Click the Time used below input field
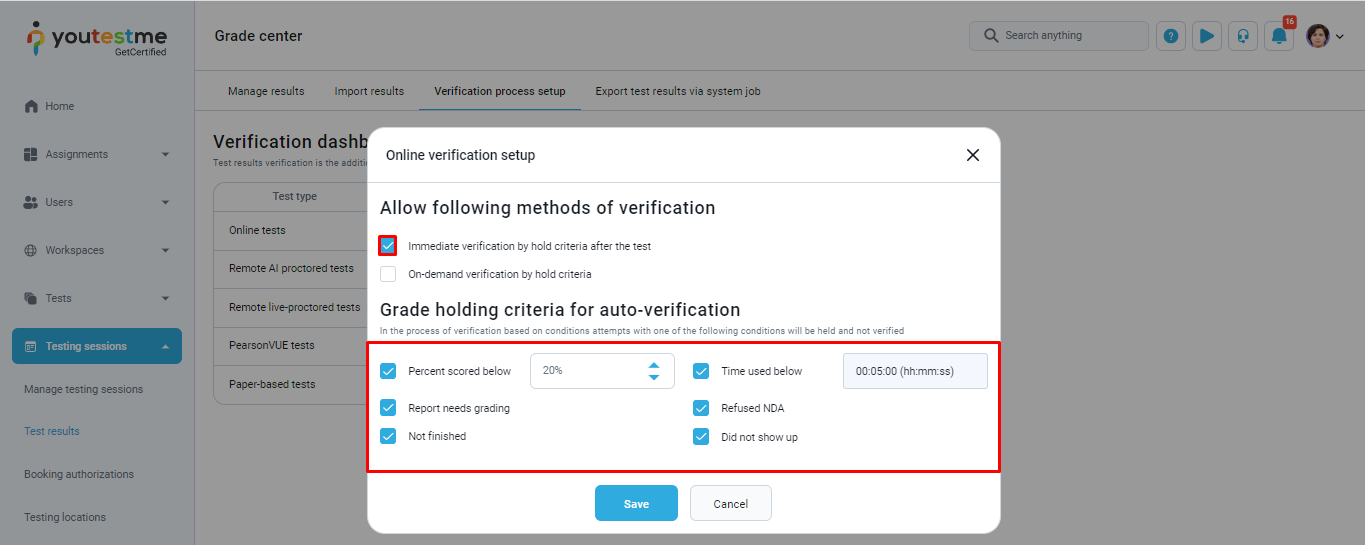1365x545 pixels. pyautogui.click(x=915, y=371)
